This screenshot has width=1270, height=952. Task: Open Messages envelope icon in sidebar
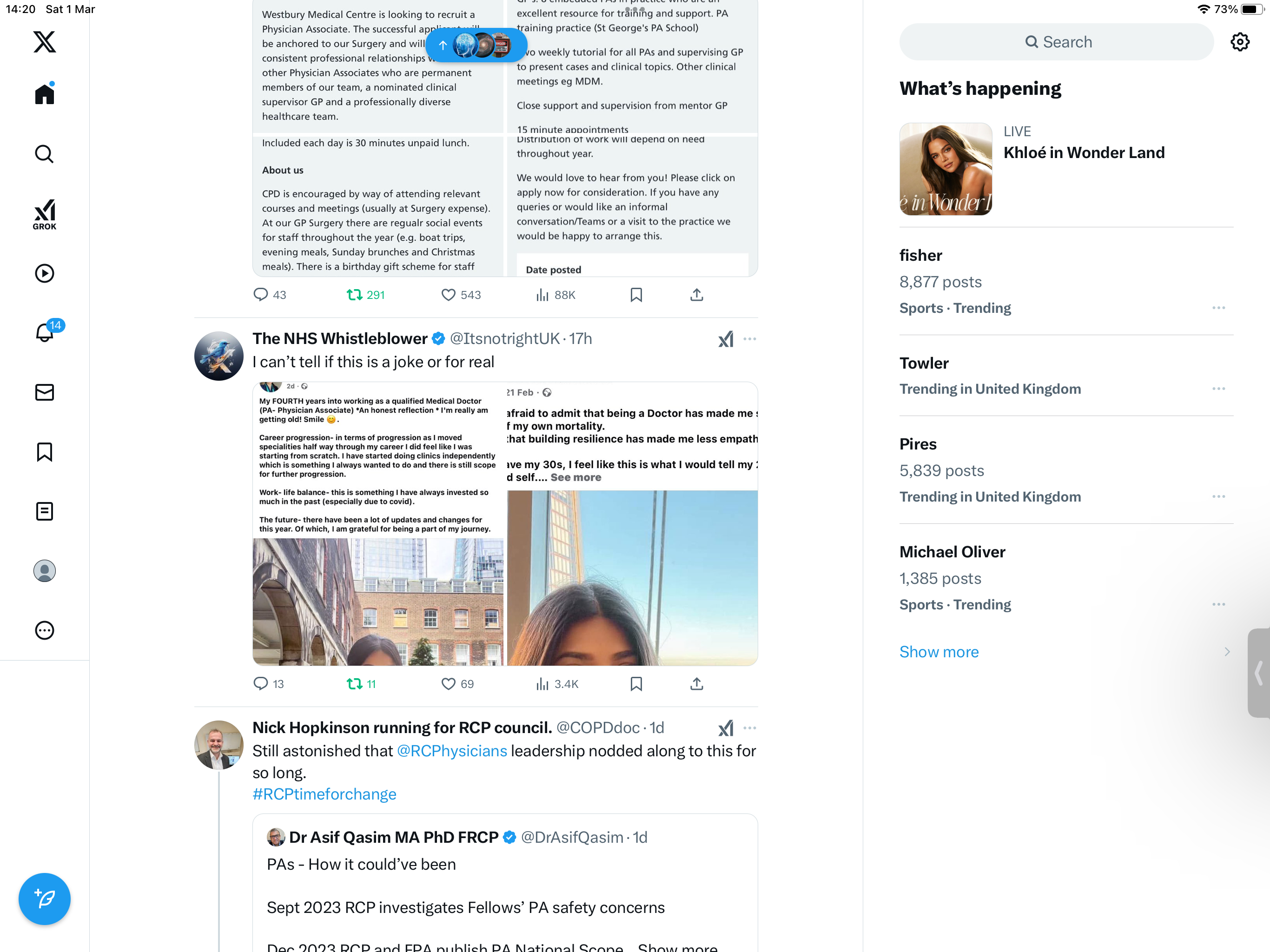(x=44, y=392)
